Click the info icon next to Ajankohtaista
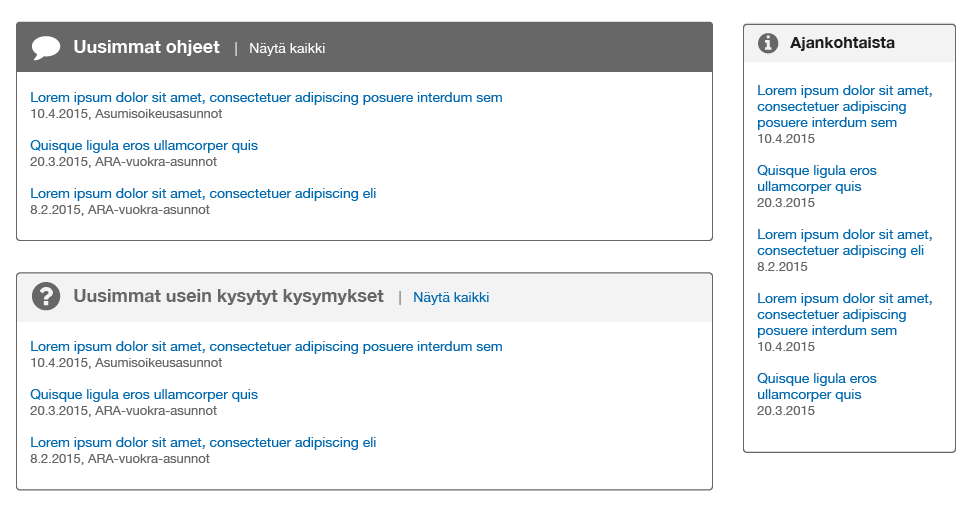The height and width of the screenshot is (527, 972). [x=768, y=43]
